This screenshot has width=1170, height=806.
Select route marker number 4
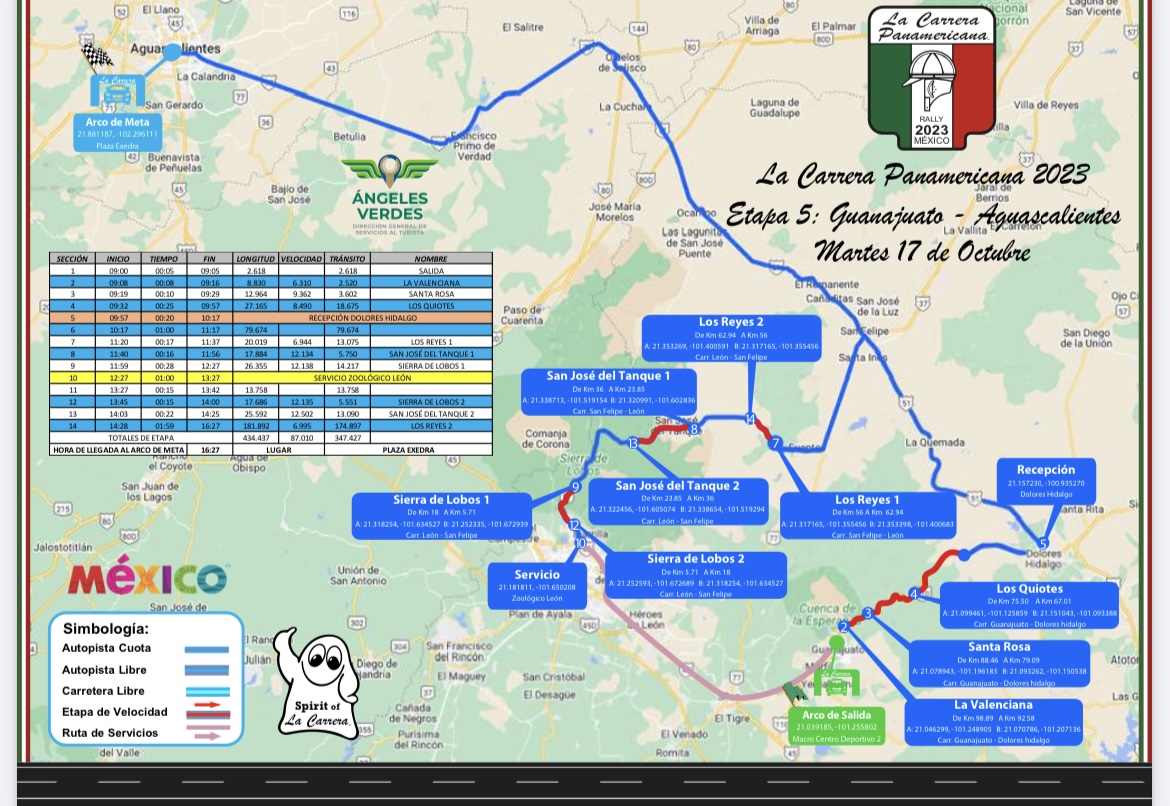(914, 594)
